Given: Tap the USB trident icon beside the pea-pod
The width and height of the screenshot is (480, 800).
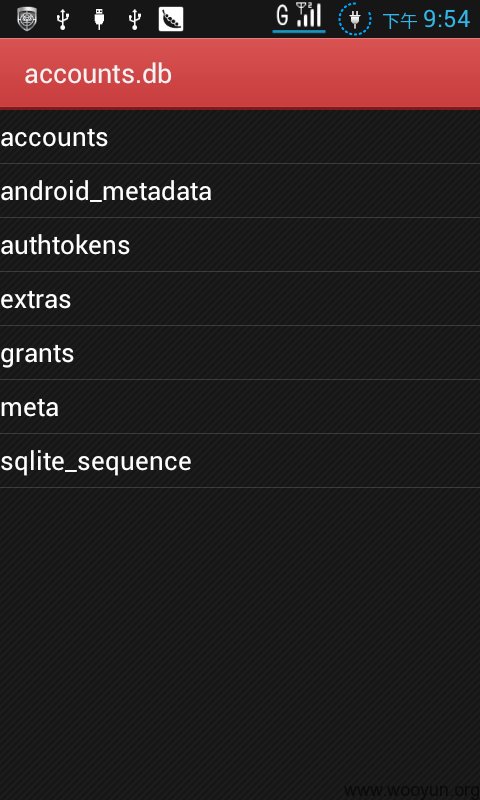Looking at the screenshot, I should coord(135,19).
